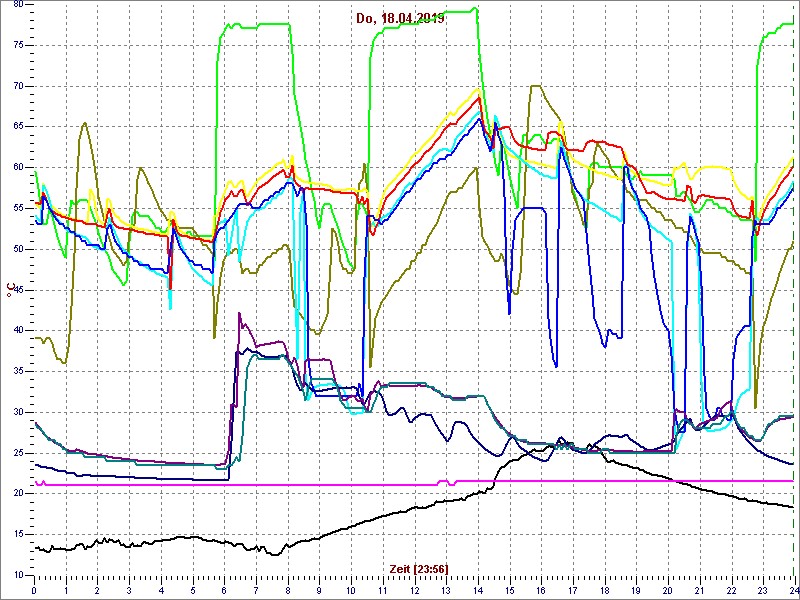Click hour 2 on the time axis
Viewport: 800px width, 600px height.
(97, 590)
